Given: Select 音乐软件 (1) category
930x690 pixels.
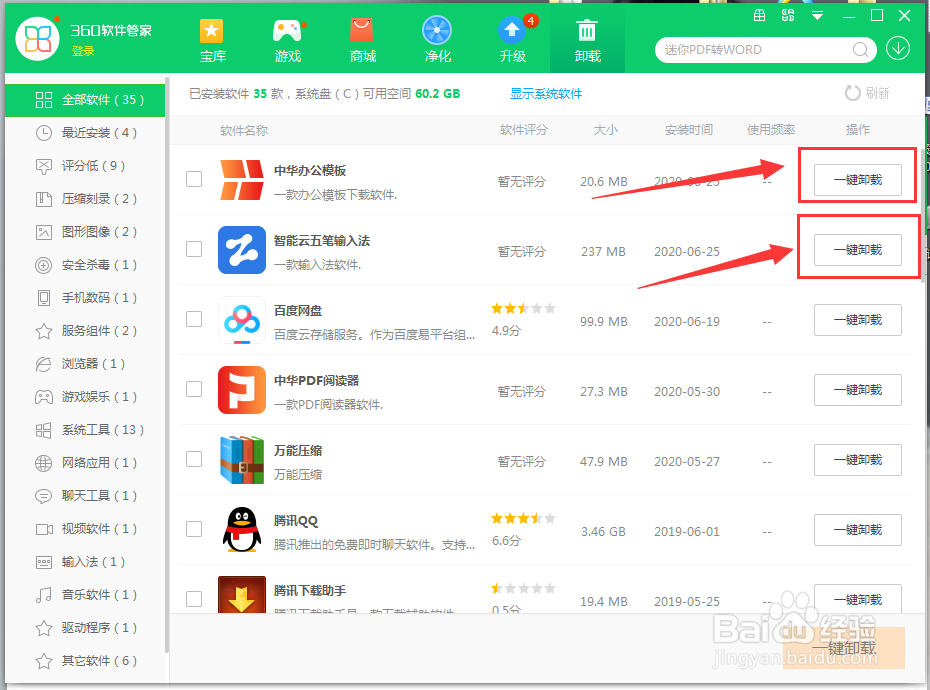Looking at the screenshot, I should click(85, 594).
